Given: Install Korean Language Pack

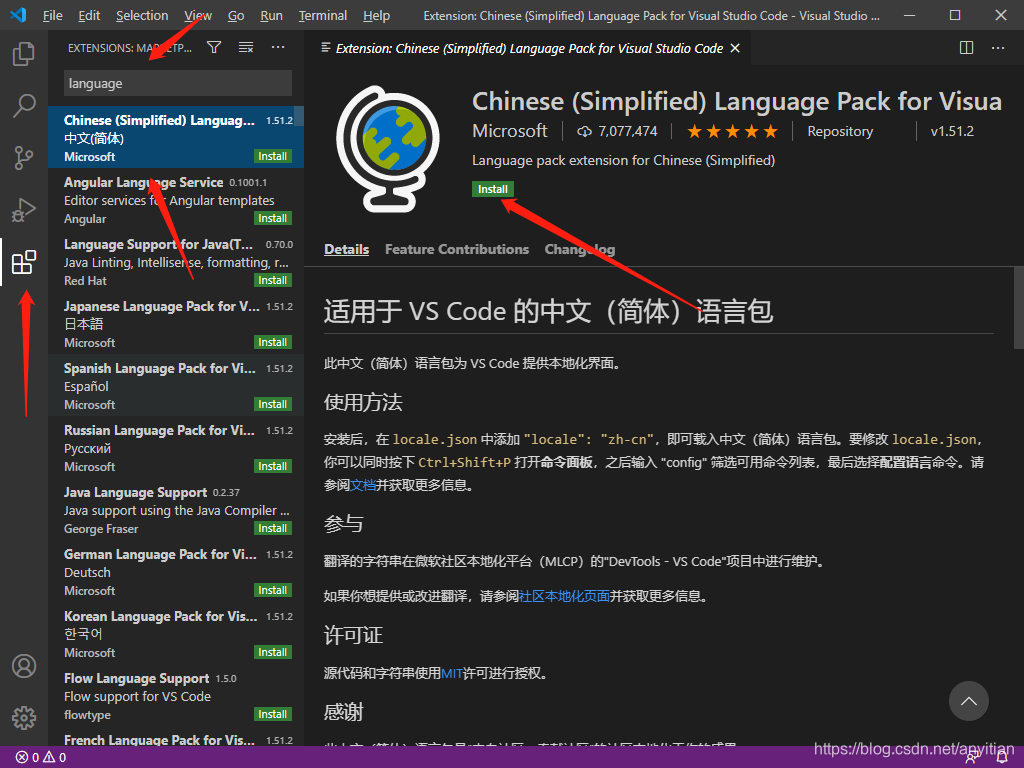Looking at the screenshot, I should pos(272,652).
